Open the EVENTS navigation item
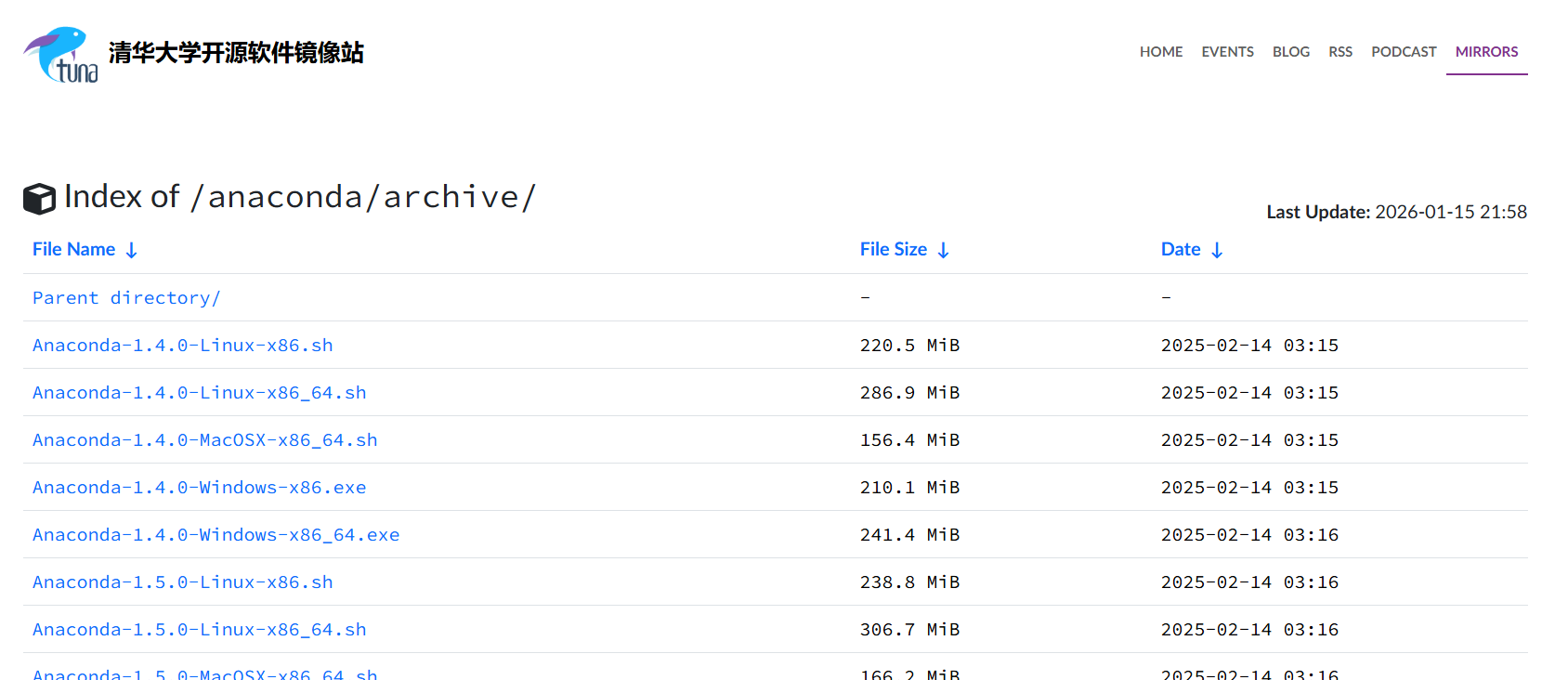This screenshot has height=680, width=1568. 1227,52
